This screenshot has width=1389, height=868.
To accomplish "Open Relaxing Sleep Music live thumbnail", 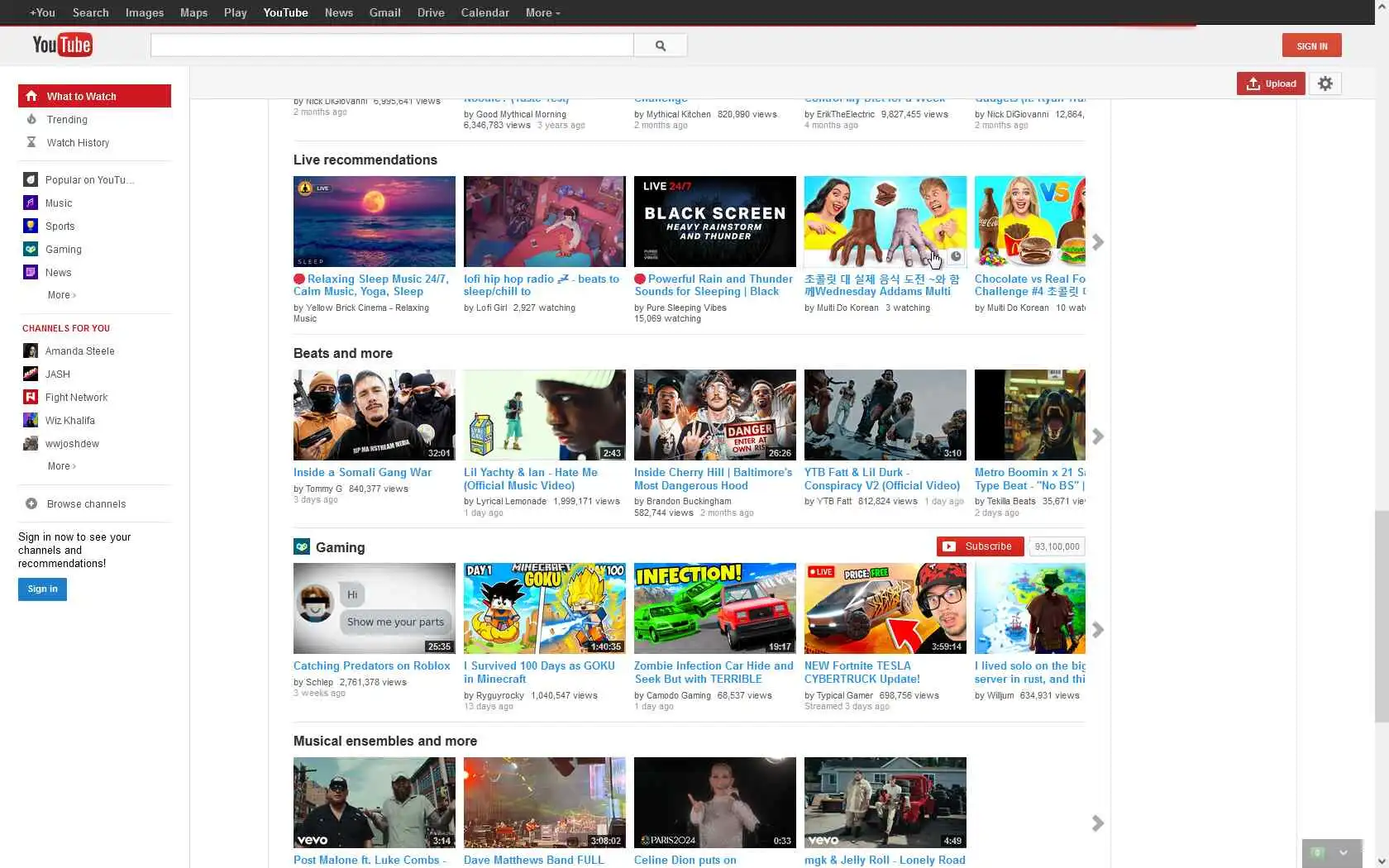I will coord(374,222).
